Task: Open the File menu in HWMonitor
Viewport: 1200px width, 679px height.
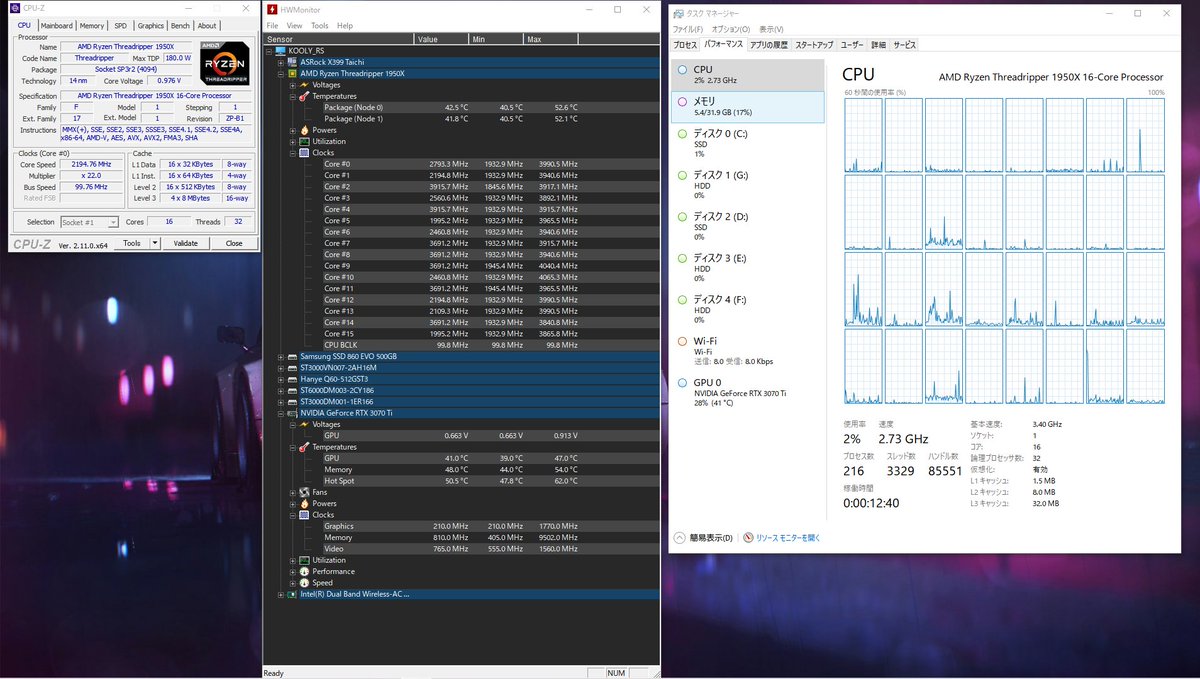Action: (x=272, y=26)
